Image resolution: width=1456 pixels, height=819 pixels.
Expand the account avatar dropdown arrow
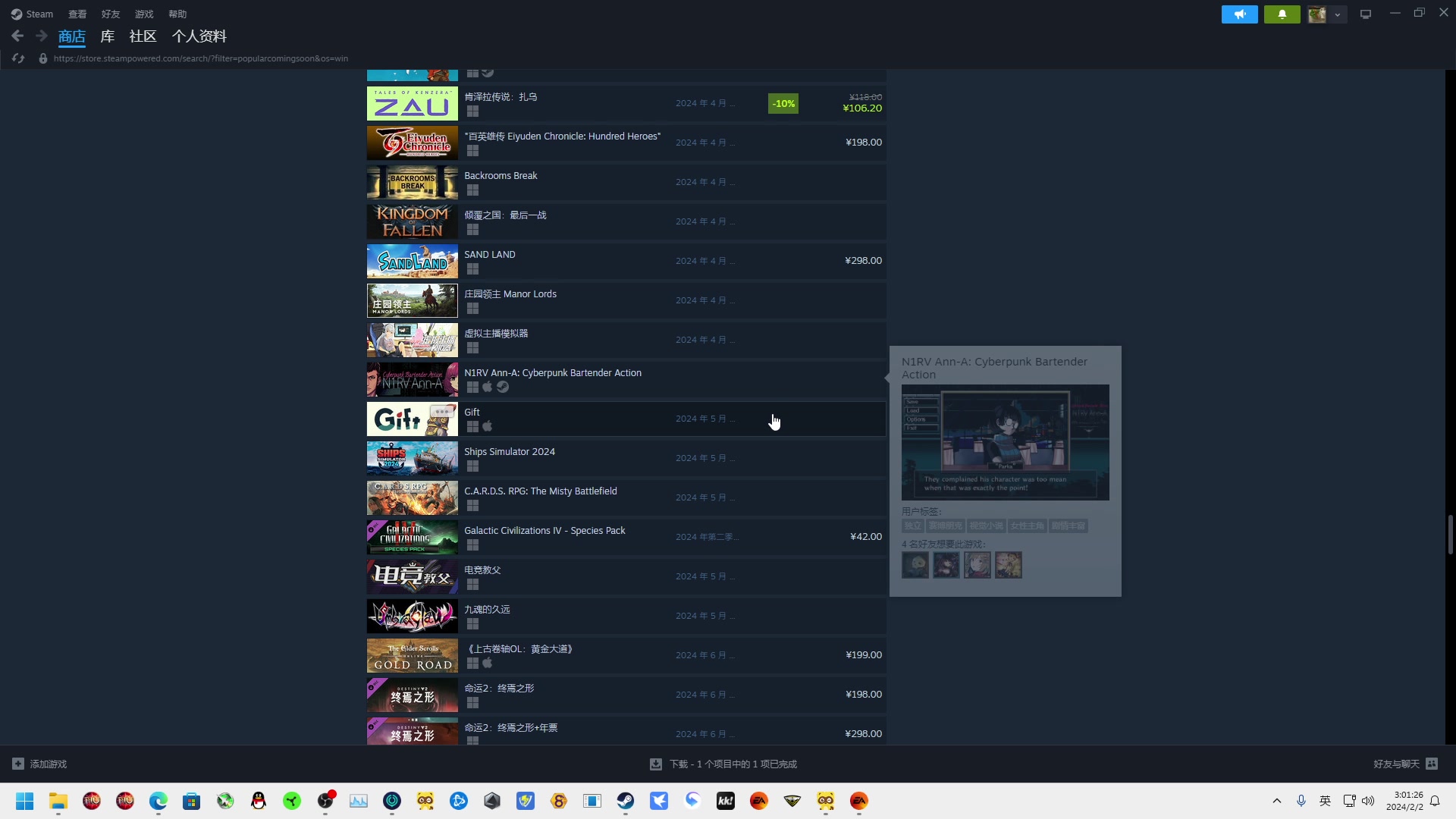tap(1338, 14)
